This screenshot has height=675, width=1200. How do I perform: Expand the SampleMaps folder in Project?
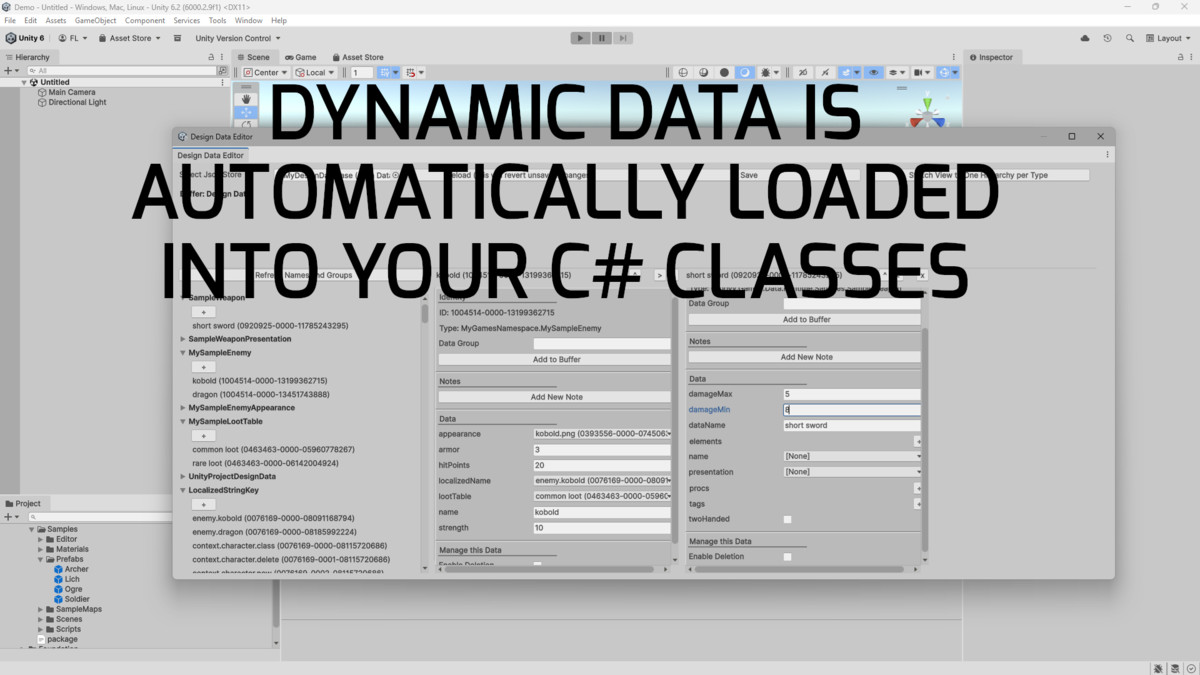point(40,609)
